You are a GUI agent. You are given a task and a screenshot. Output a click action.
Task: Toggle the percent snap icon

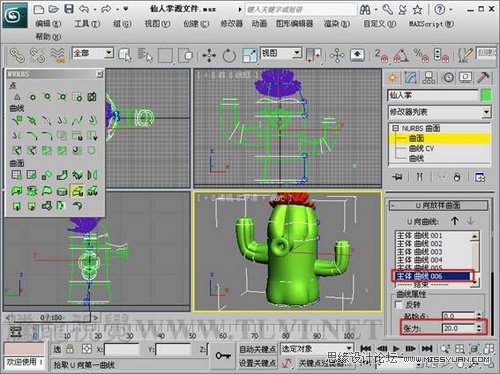tap(421, 55)
